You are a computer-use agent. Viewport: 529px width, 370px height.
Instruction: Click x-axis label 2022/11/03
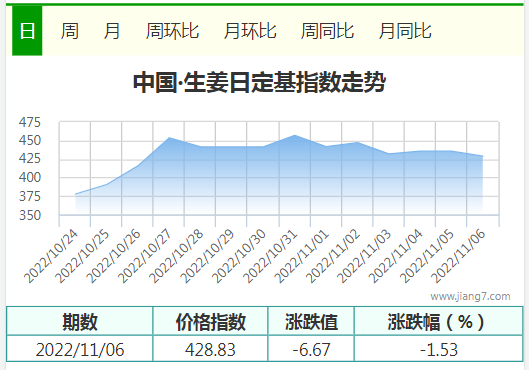tap(364, 257)
